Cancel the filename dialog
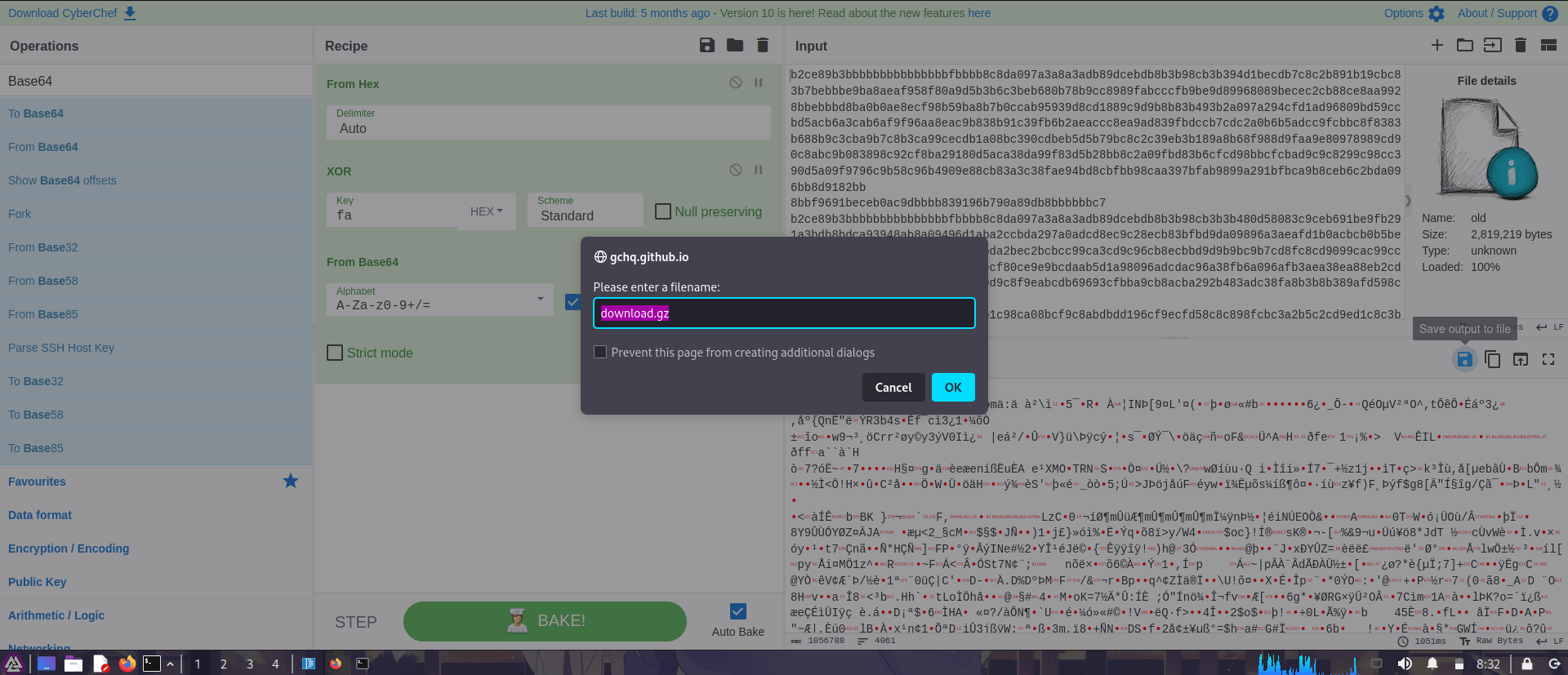 point(893,387)
